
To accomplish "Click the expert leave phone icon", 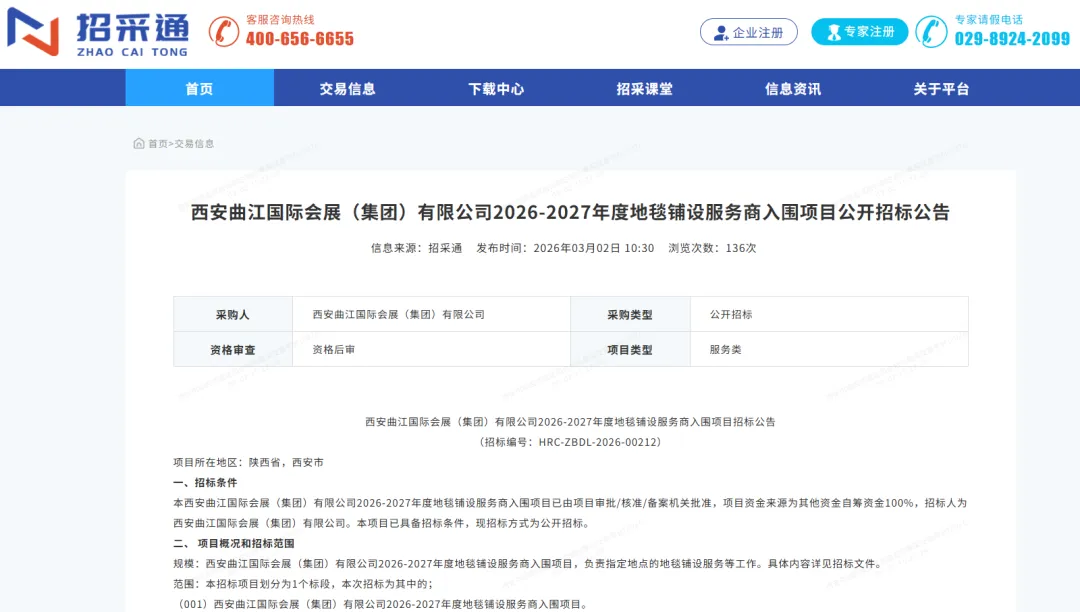I will click(932, 32).
